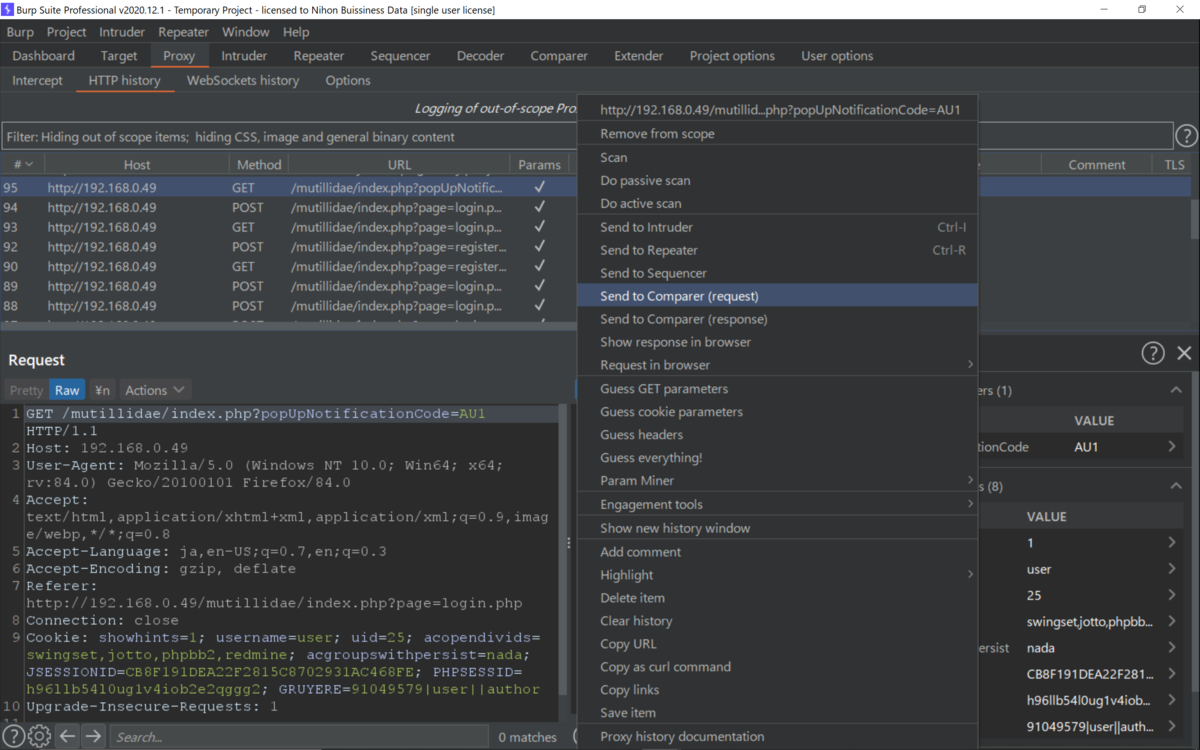The image size is (1200, 750).
Task: Switch the request view to Pretty
Action: click(27, 390)
